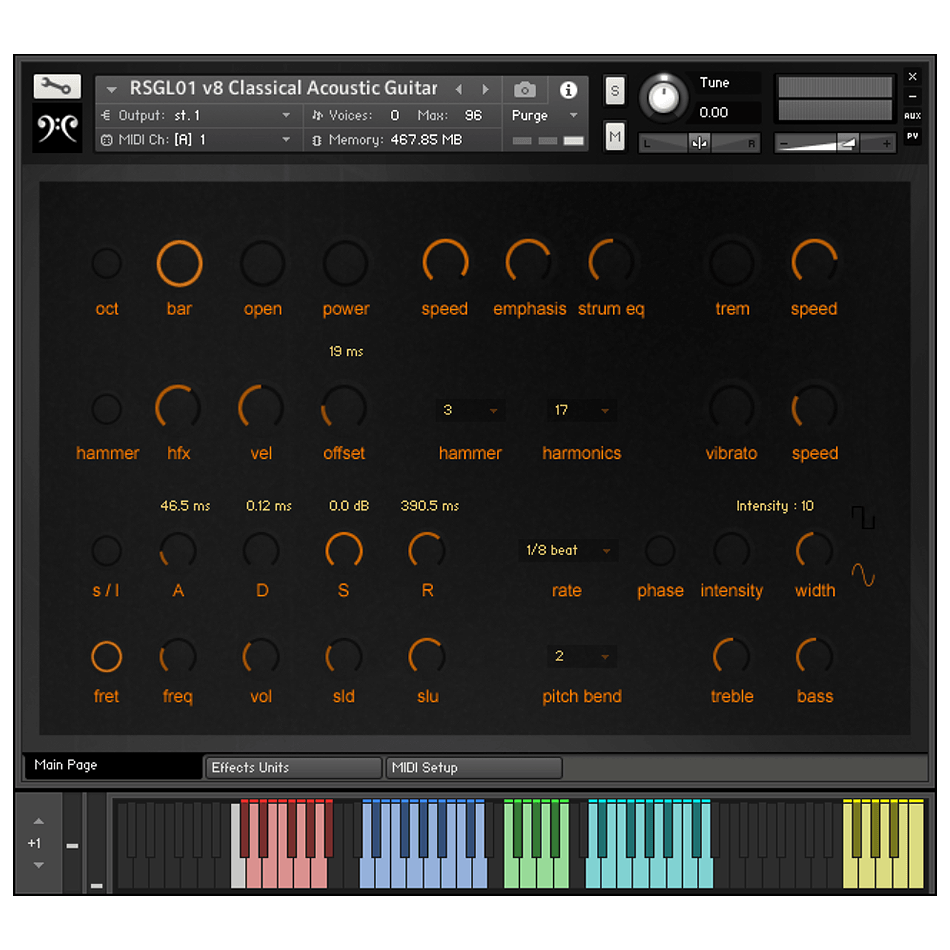Open the instrument info icon

(568, 90)
